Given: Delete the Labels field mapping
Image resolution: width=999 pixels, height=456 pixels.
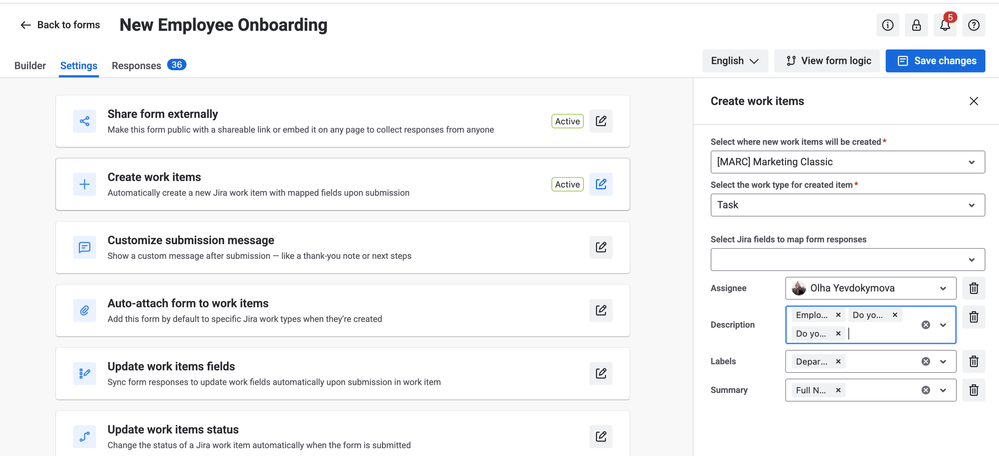Looking at the screenshot, I should 974,362.
